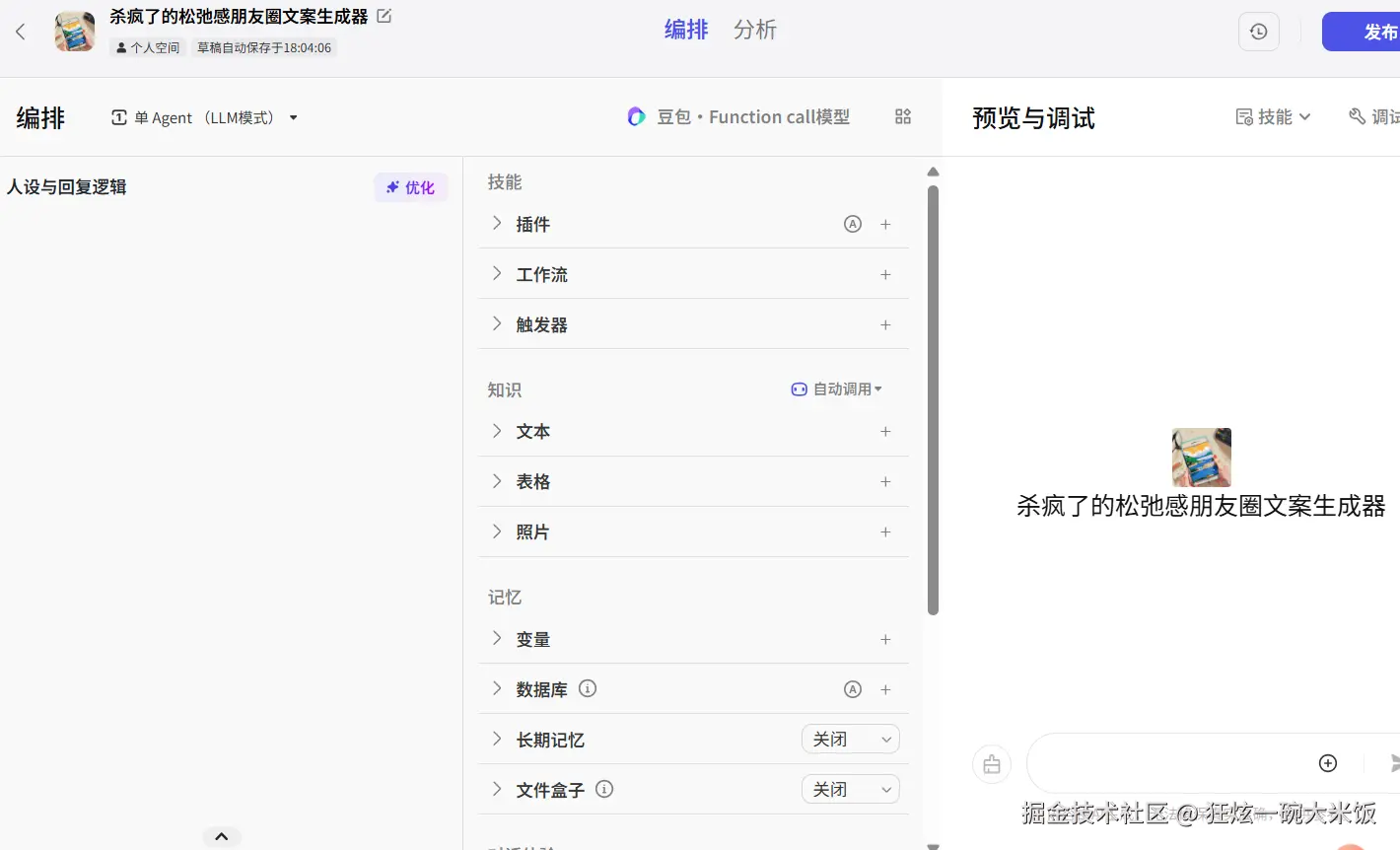The width and height of the screenshot is (1400, 850).
Task: Expand the 表格 knowledge section
Action: [497, 481]
